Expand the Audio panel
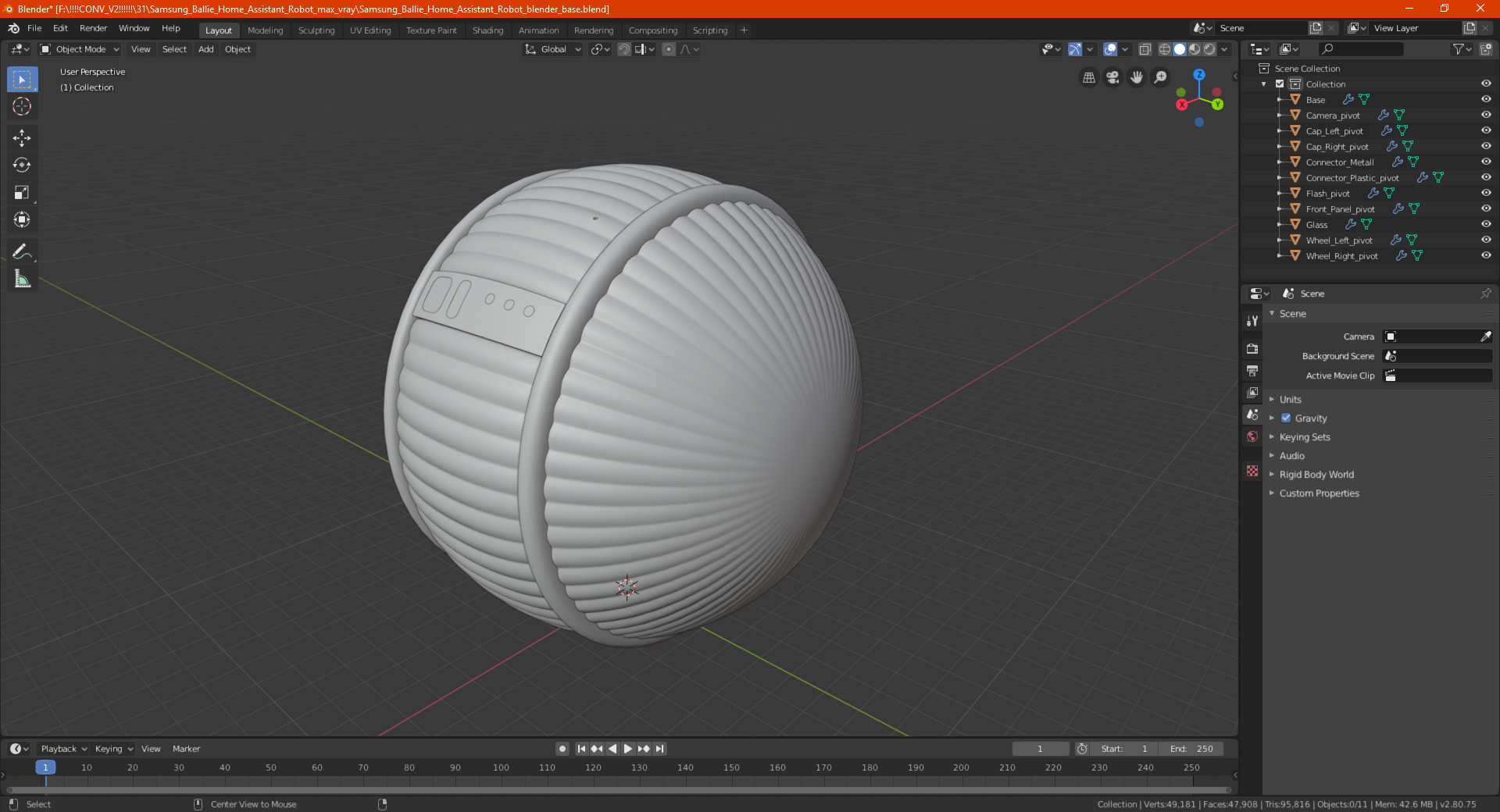This screenshot has height=812, width=1500. point(1291,455)
